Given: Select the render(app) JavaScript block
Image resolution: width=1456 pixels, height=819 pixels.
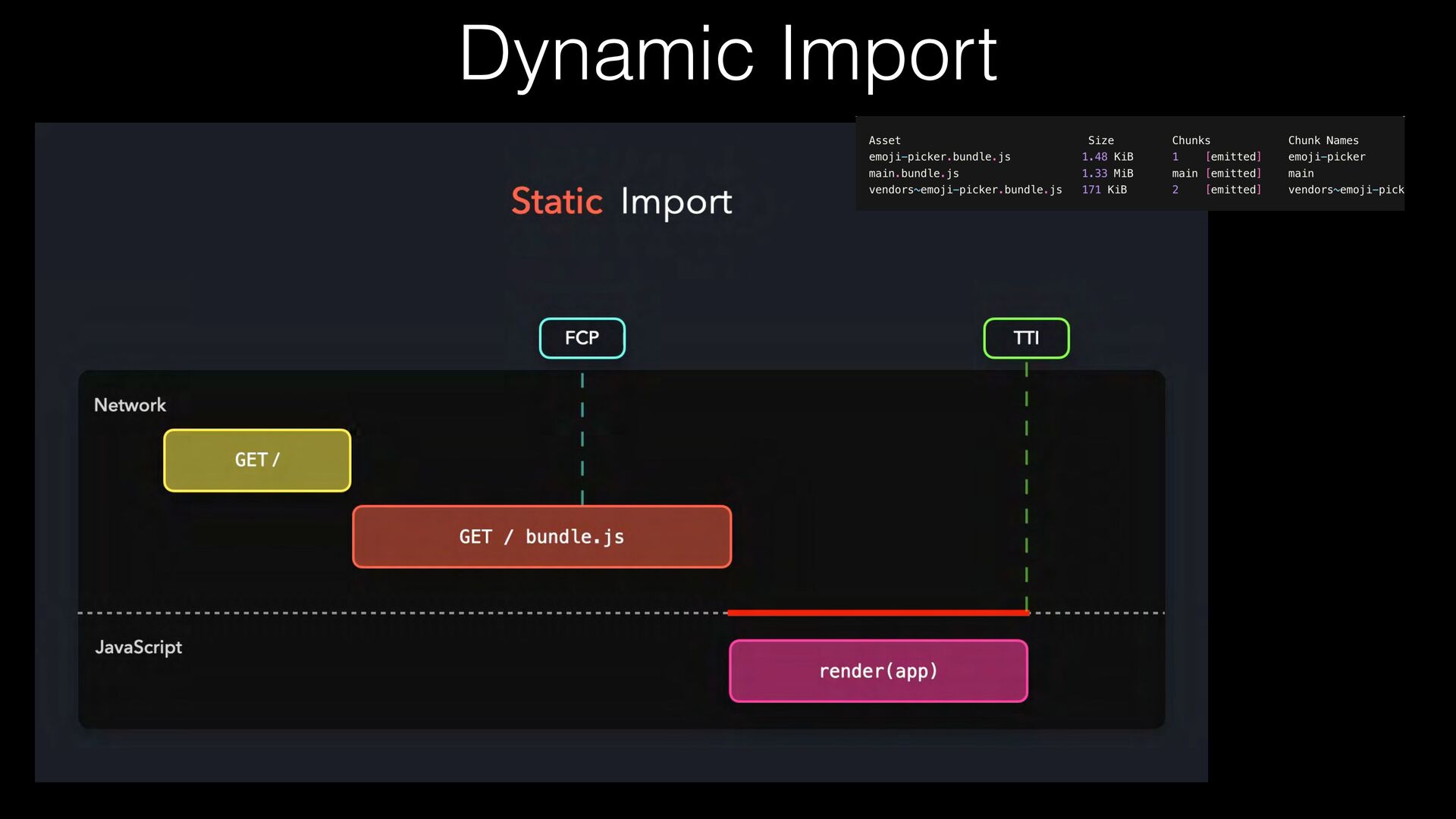Looking at the screenshot, I should tap(878, 671).
